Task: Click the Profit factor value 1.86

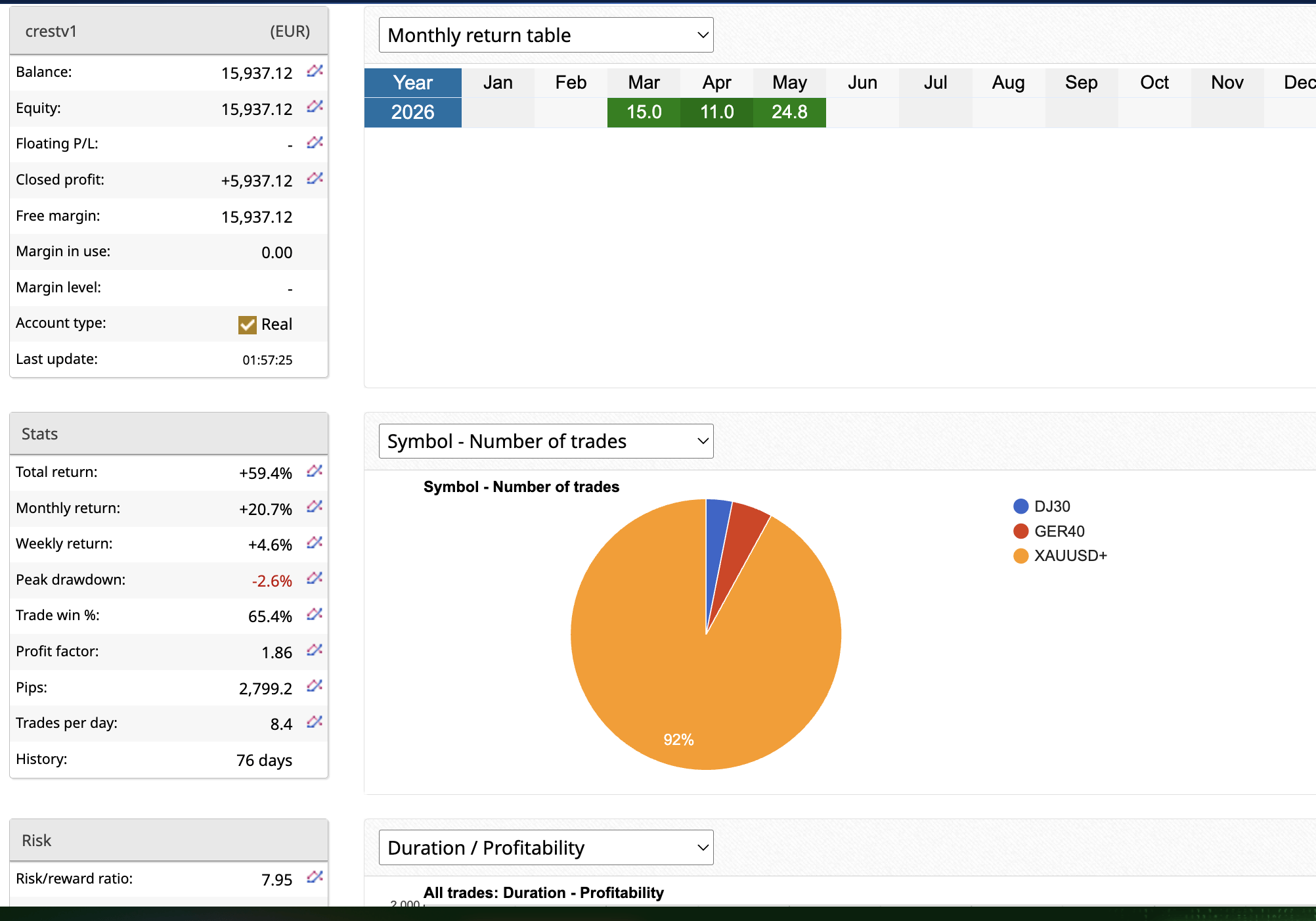Action: [277, 652]
